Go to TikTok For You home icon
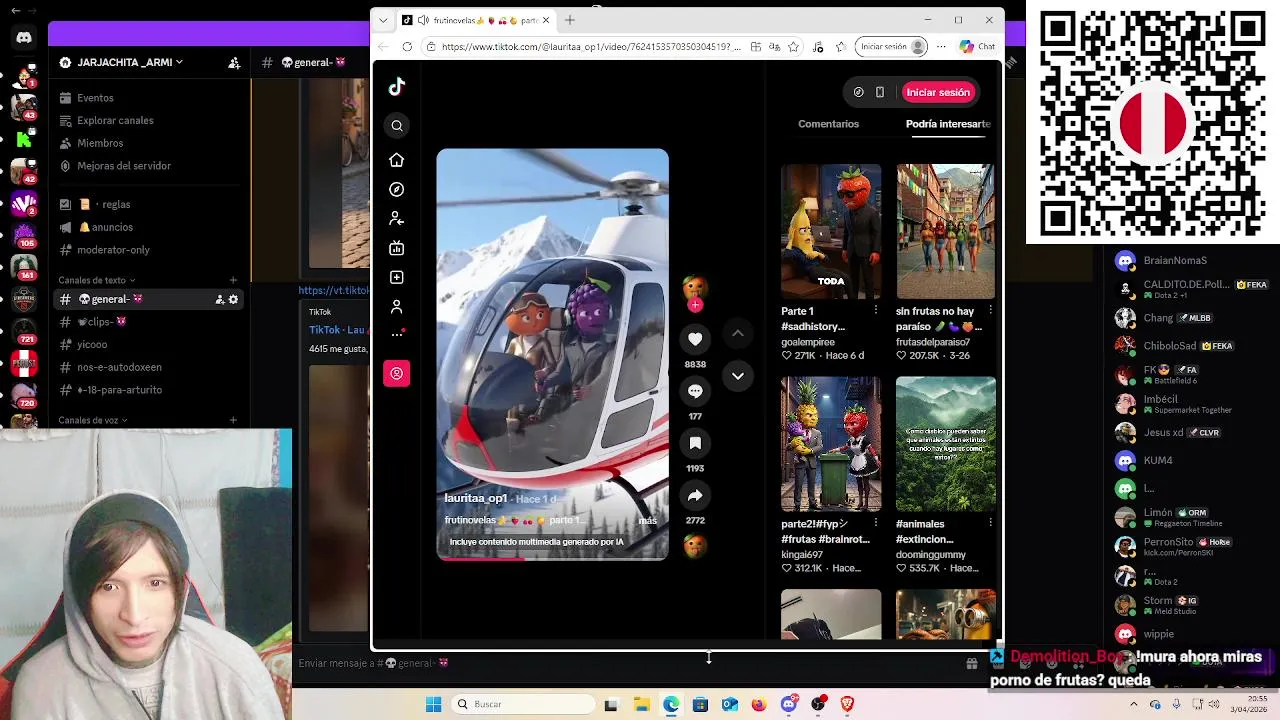 [x=397, y=160]
